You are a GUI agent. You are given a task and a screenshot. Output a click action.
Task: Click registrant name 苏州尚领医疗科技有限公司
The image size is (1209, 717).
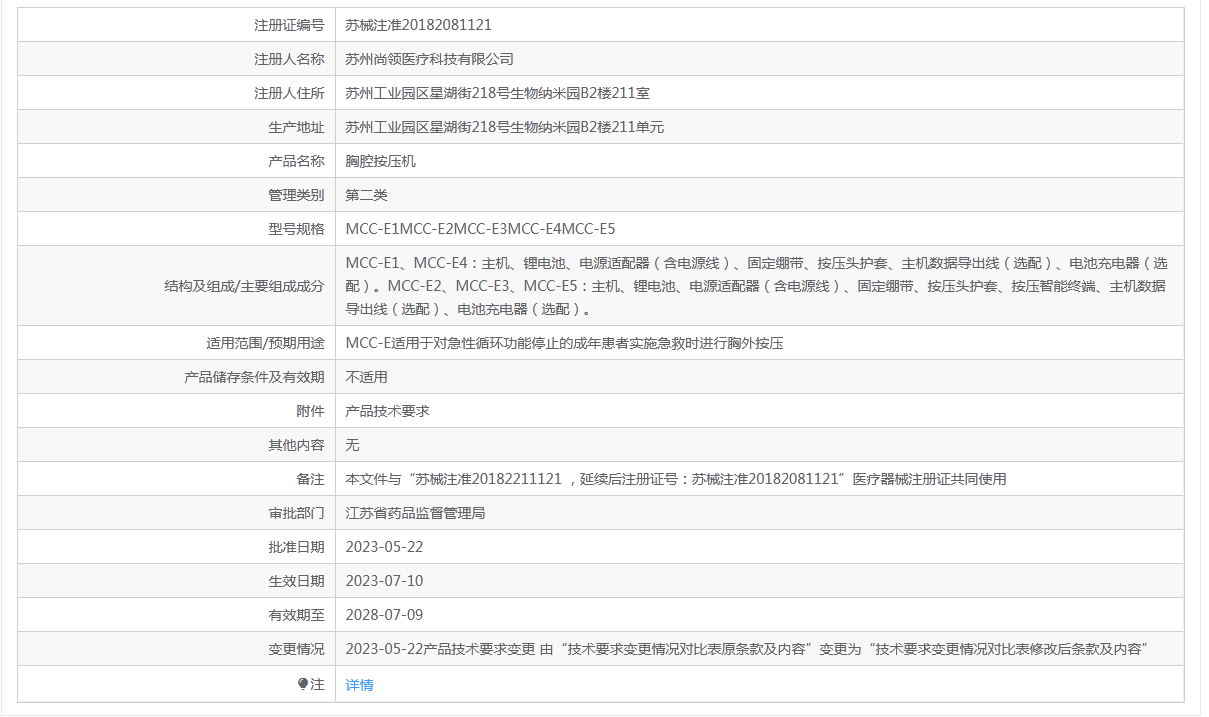429,59
